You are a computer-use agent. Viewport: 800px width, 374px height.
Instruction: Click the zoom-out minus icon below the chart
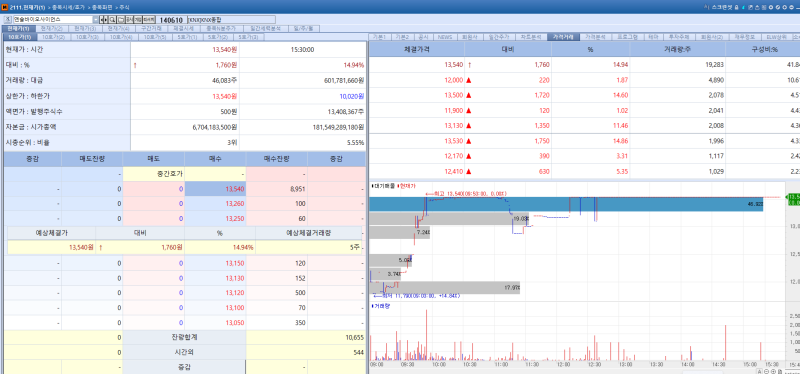(x=766, y=371)
